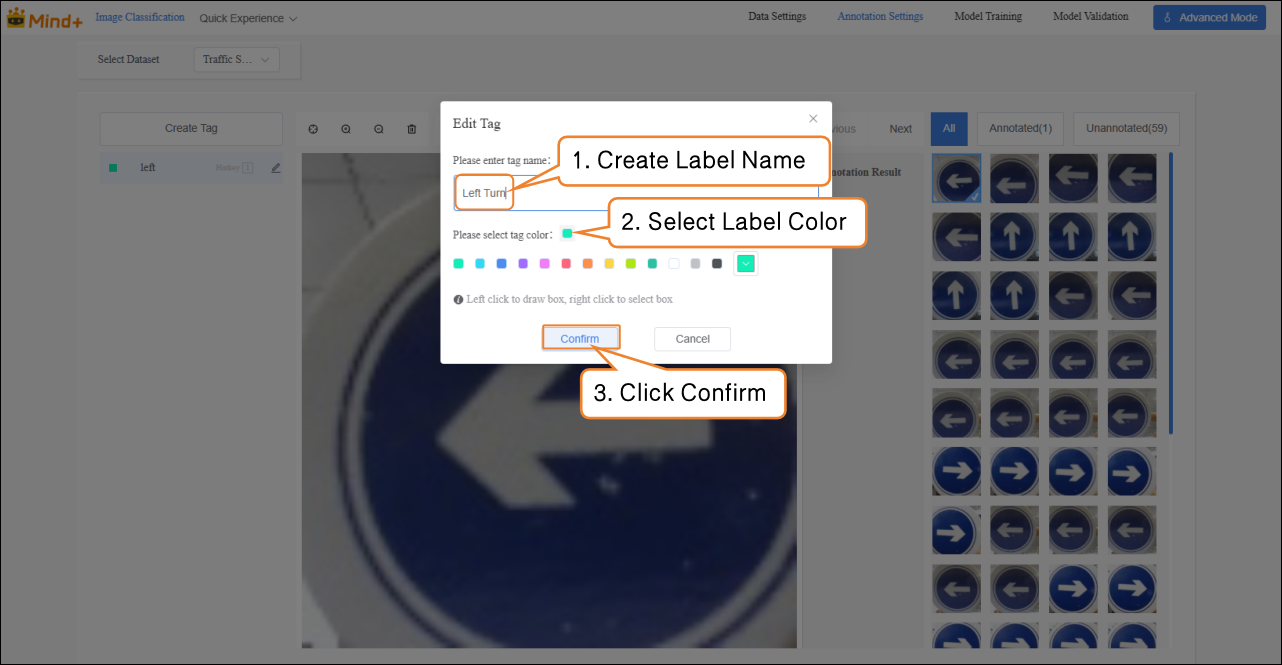Viewport: 1282px width, 665px height.
Task: Close the Edit Tag dialog with X
Action: point(813,118)
